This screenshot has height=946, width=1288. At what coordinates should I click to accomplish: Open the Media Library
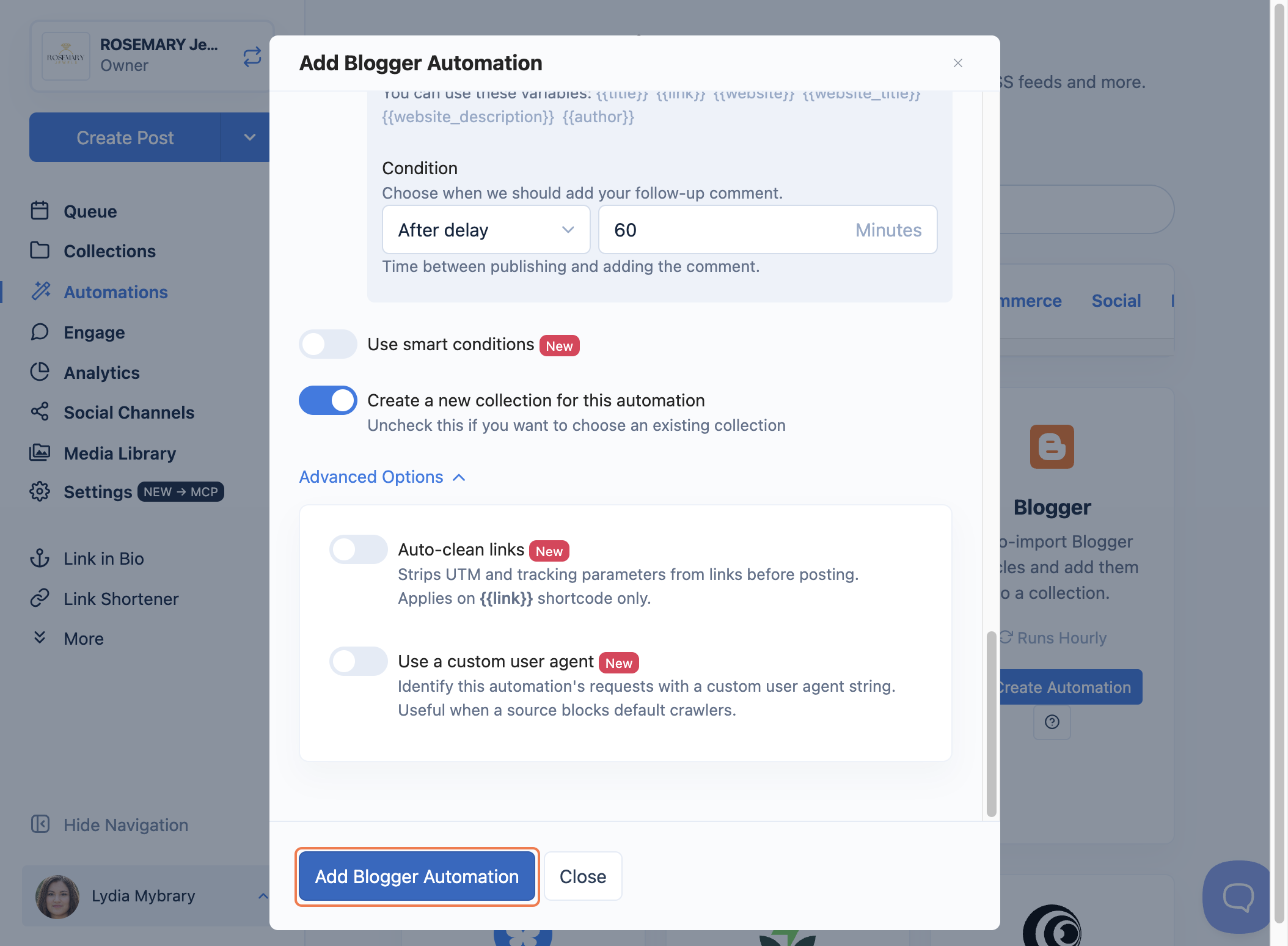[x=120, y=453]
